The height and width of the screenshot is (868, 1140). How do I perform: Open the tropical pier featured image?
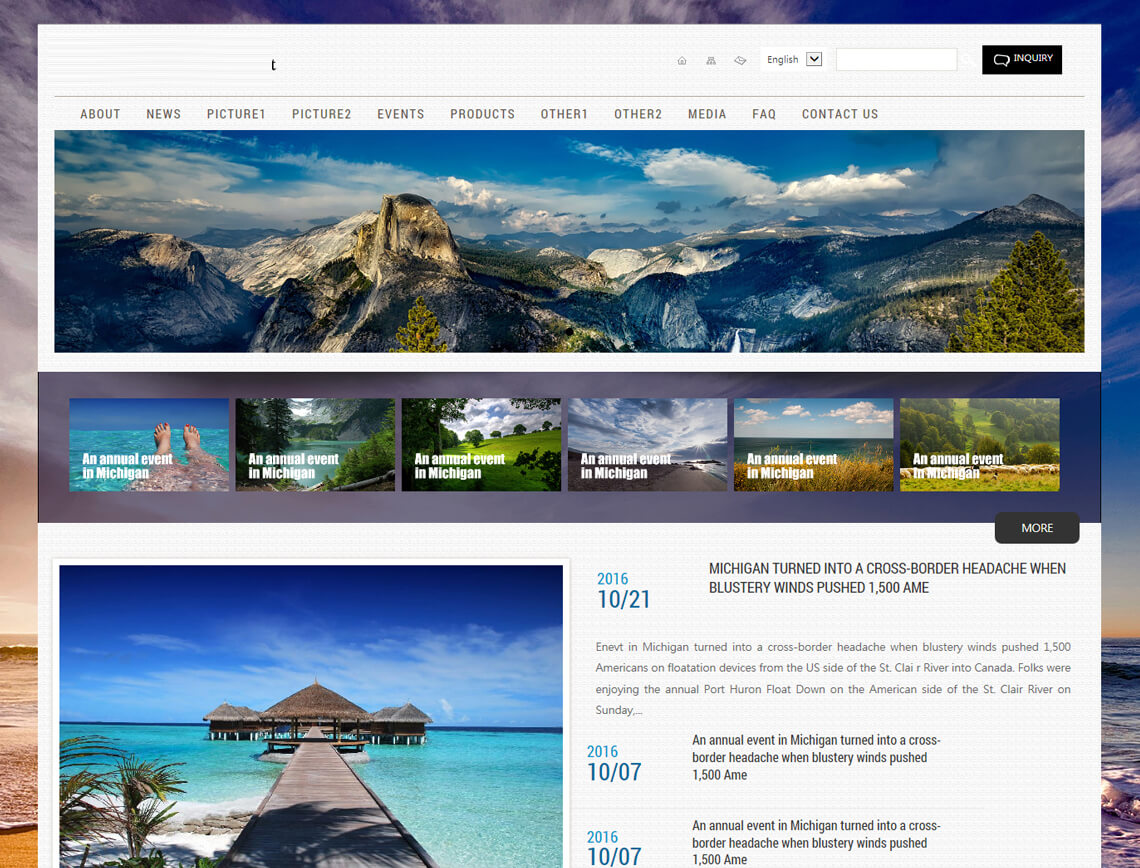point(311,716)
